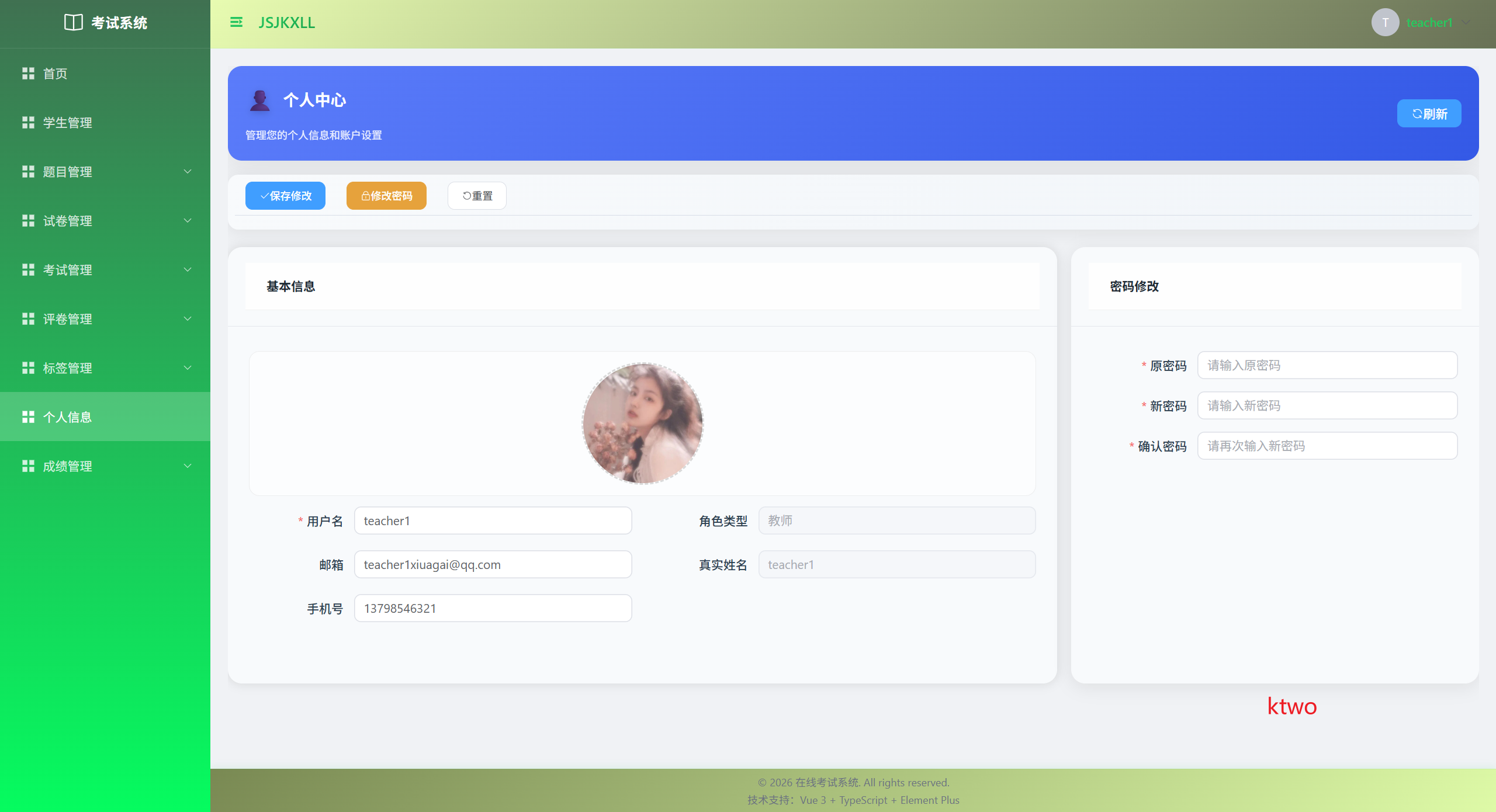Image resolution: width=1496 pixels, height=812 pixels.
Task: Click the 重置 reset button
Action: pos(477,196)
